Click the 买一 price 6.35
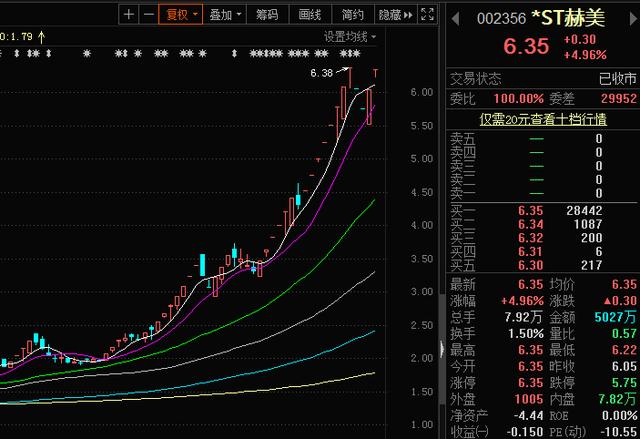Viewport: 640px width, 439px height. tap(531, 211)
